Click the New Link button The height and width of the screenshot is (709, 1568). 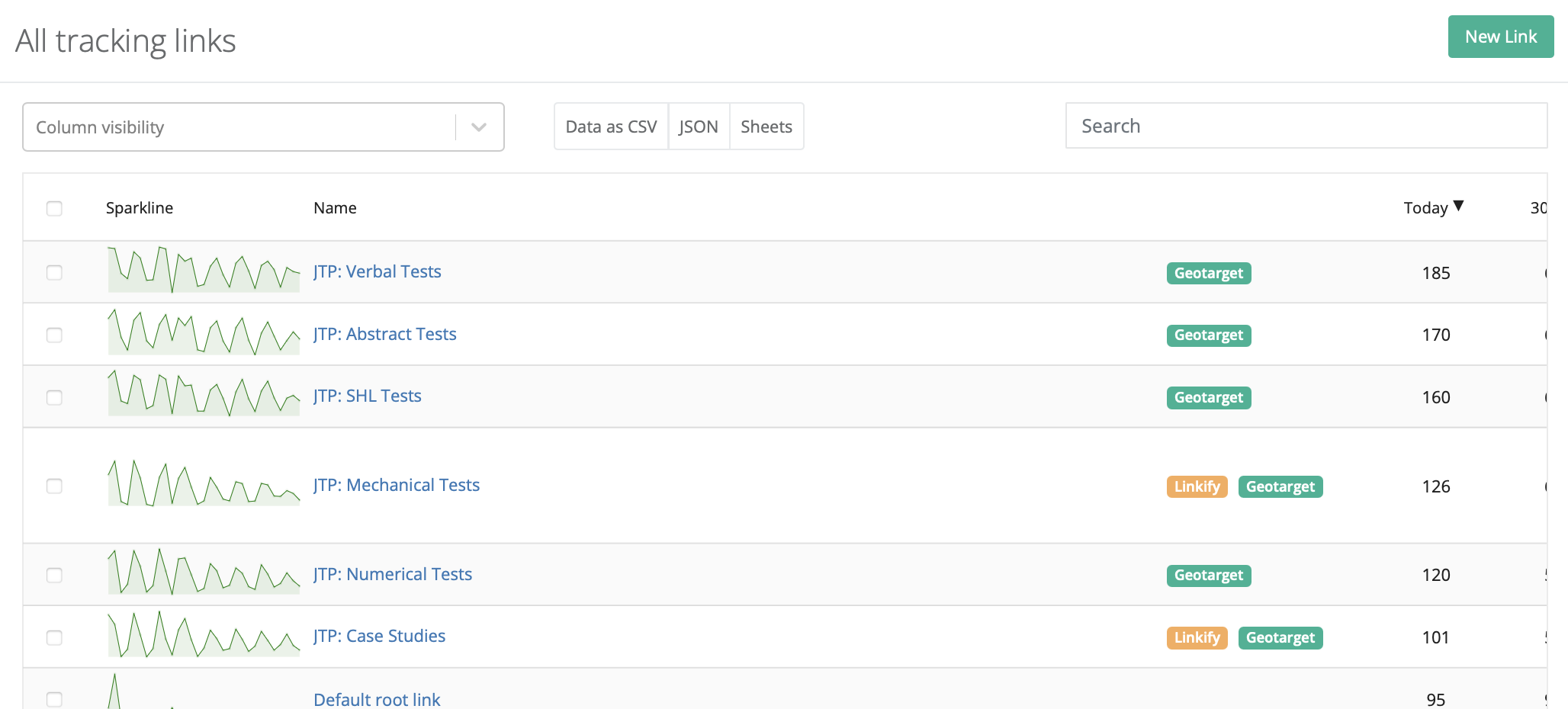pyautogui.click(x=1500, y=36)
